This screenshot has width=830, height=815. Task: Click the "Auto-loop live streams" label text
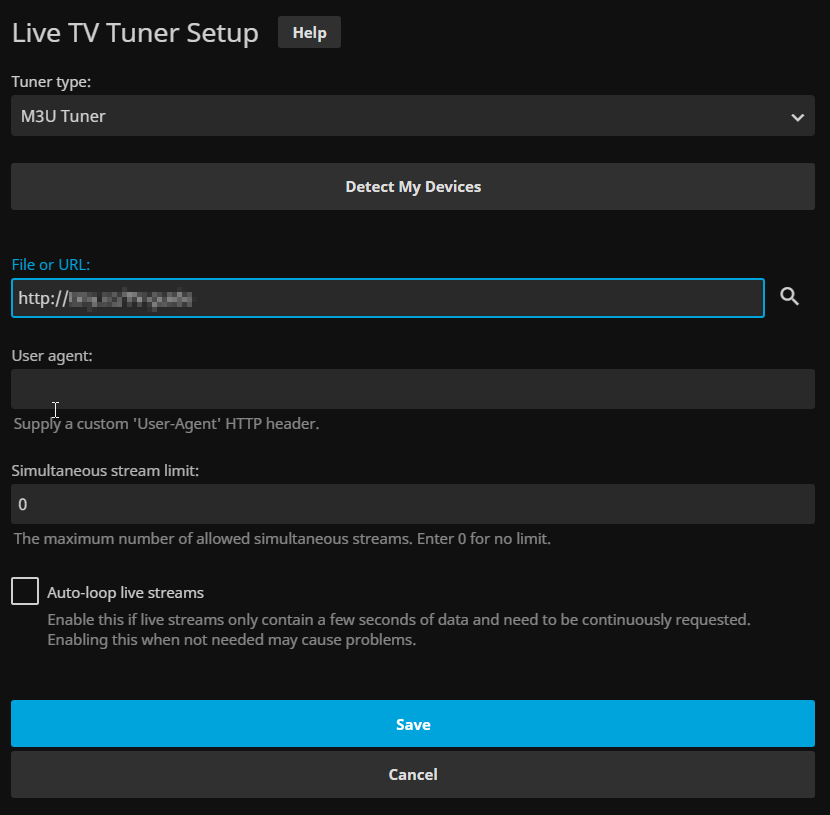coord(126,592)
